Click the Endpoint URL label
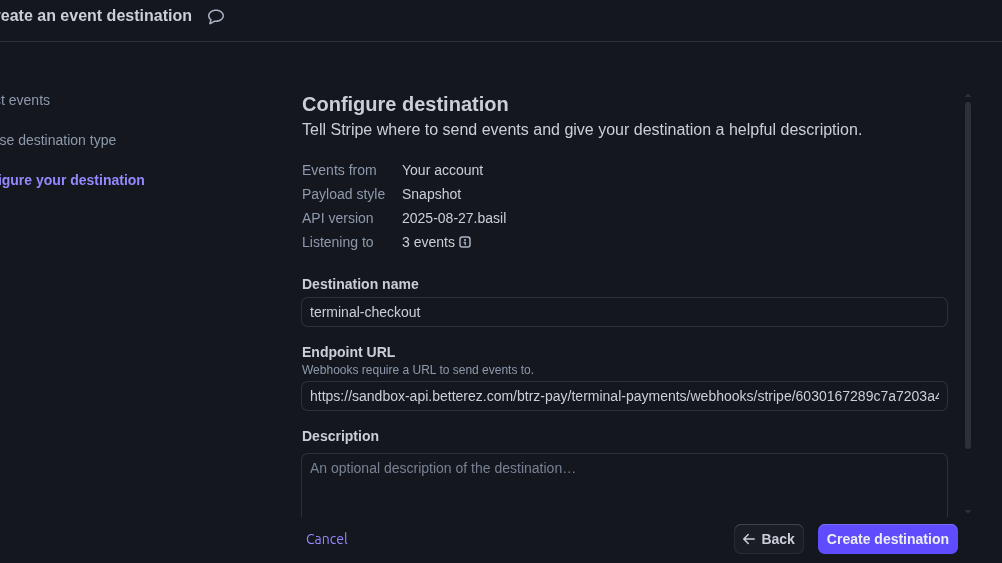The width and height of the screenshot is (1002, 563). [x=348, y=352]
